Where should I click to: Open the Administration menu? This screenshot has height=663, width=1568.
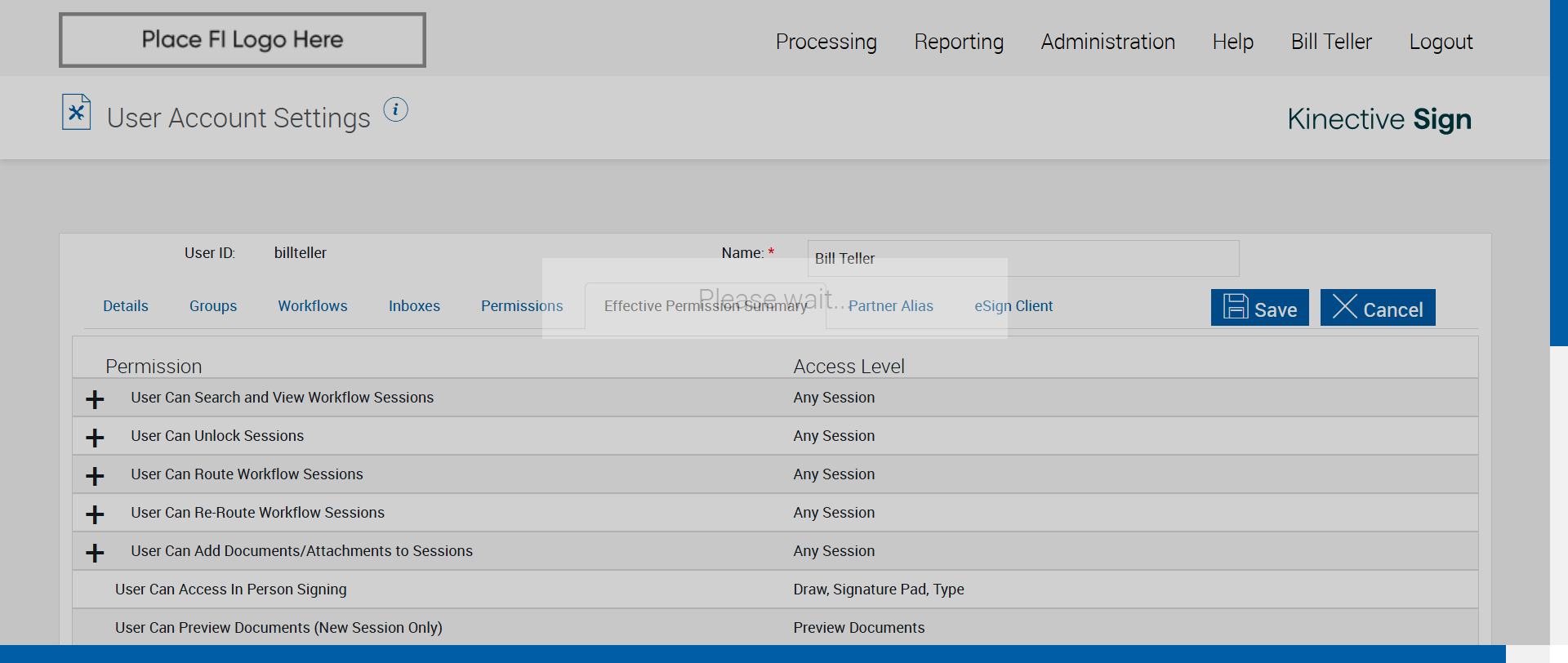(x=1107, y=42)
